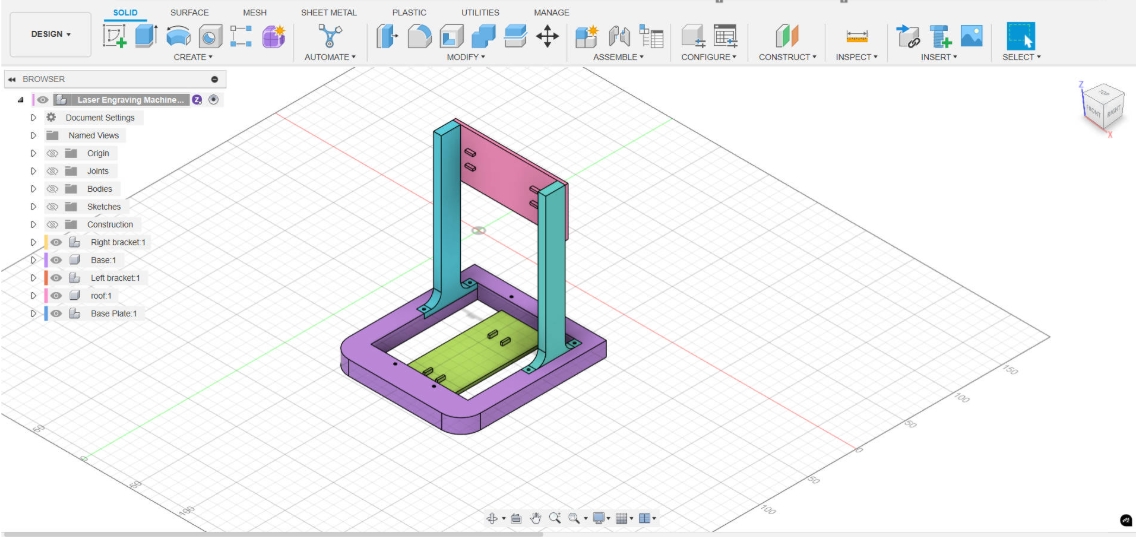Start a new sketch with Create Sketch
Image resolution: width=1136 pixels, height=537 pixels.
click(114, 36)
